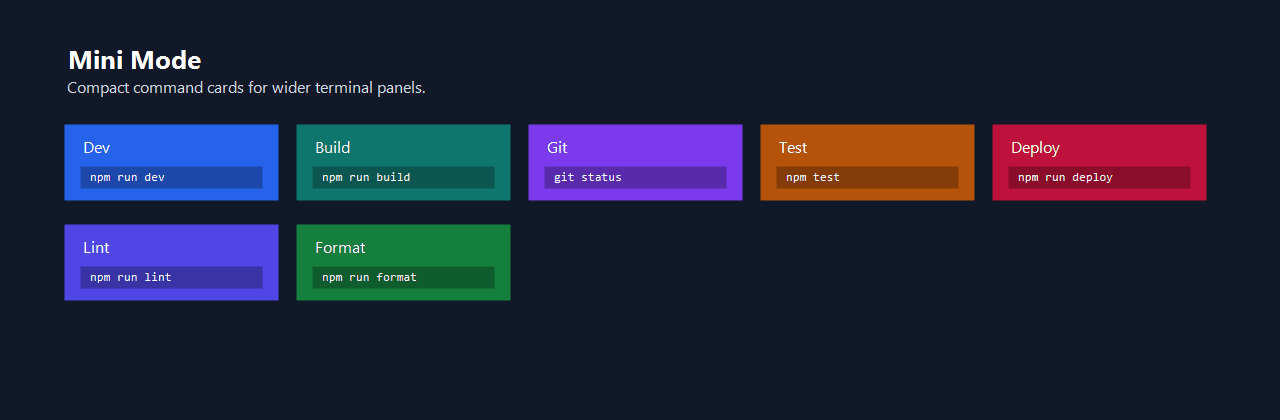Click the Git card title label
The image size is (1280, 420).
[x=557, y=147]
